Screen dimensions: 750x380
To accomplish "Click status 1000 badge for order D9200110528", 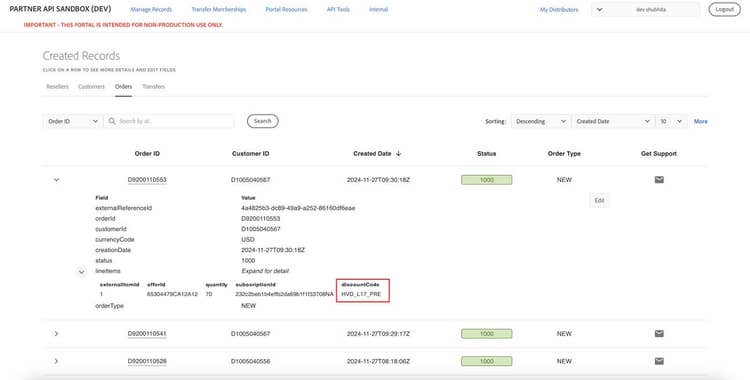I will 486,361.
